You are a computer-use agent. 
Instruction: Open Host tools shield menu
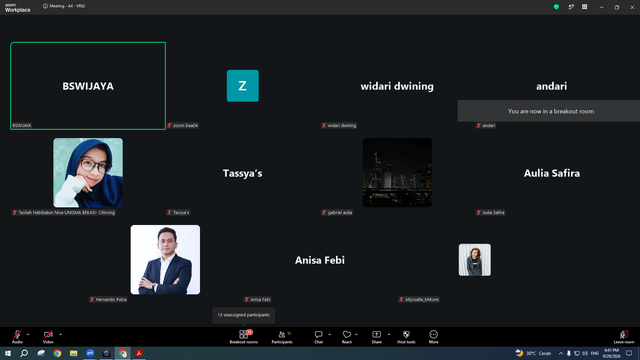coord(406,337)
